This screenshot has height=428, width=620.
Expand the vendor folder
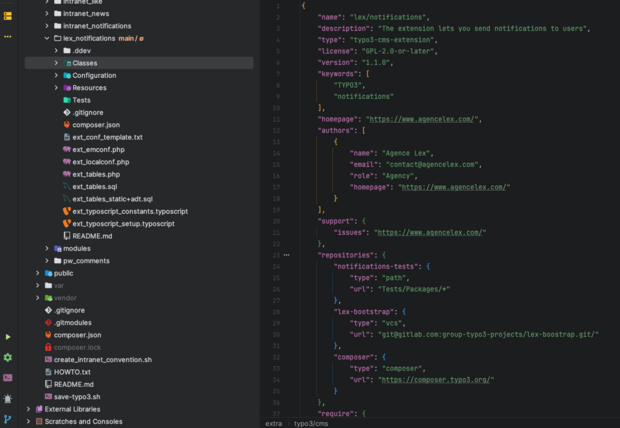tap(38, 298)
